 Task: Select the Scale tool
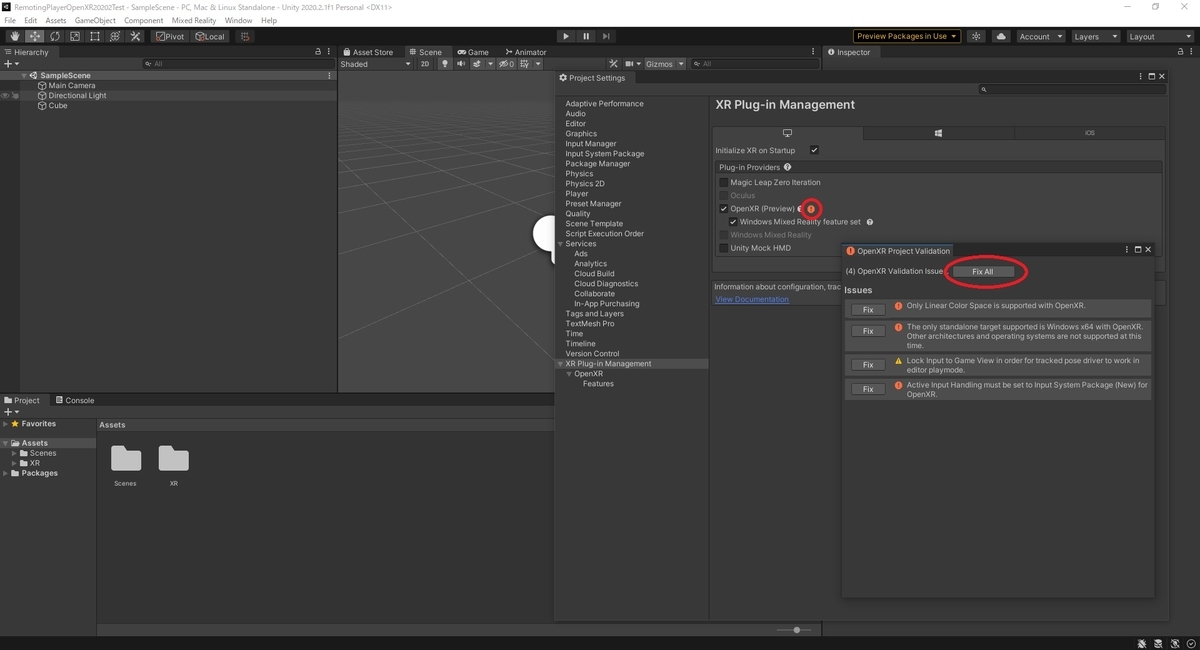[x=75, y=36]
